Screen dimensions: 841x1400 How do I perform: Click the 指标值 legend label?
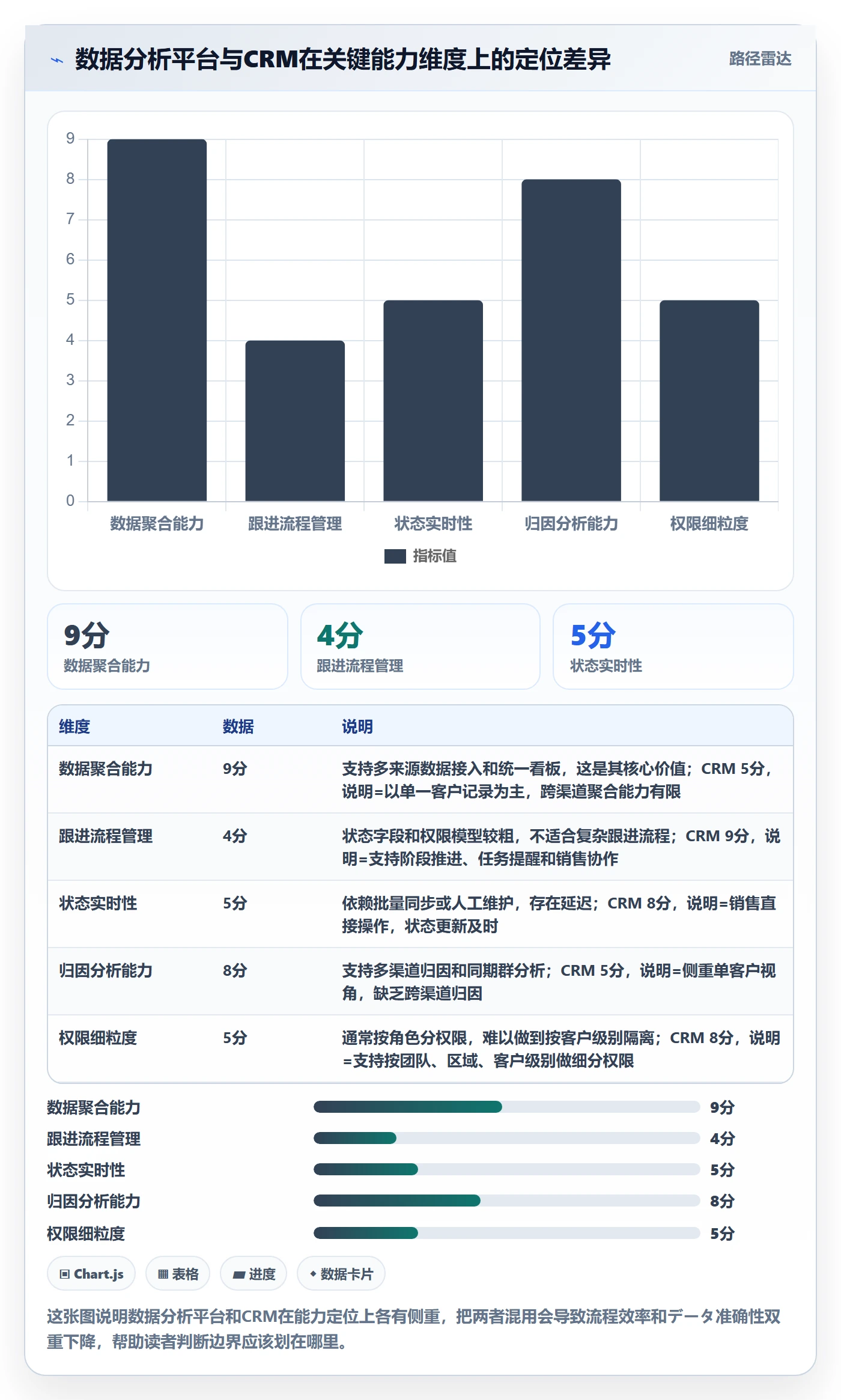pos(435,556)
